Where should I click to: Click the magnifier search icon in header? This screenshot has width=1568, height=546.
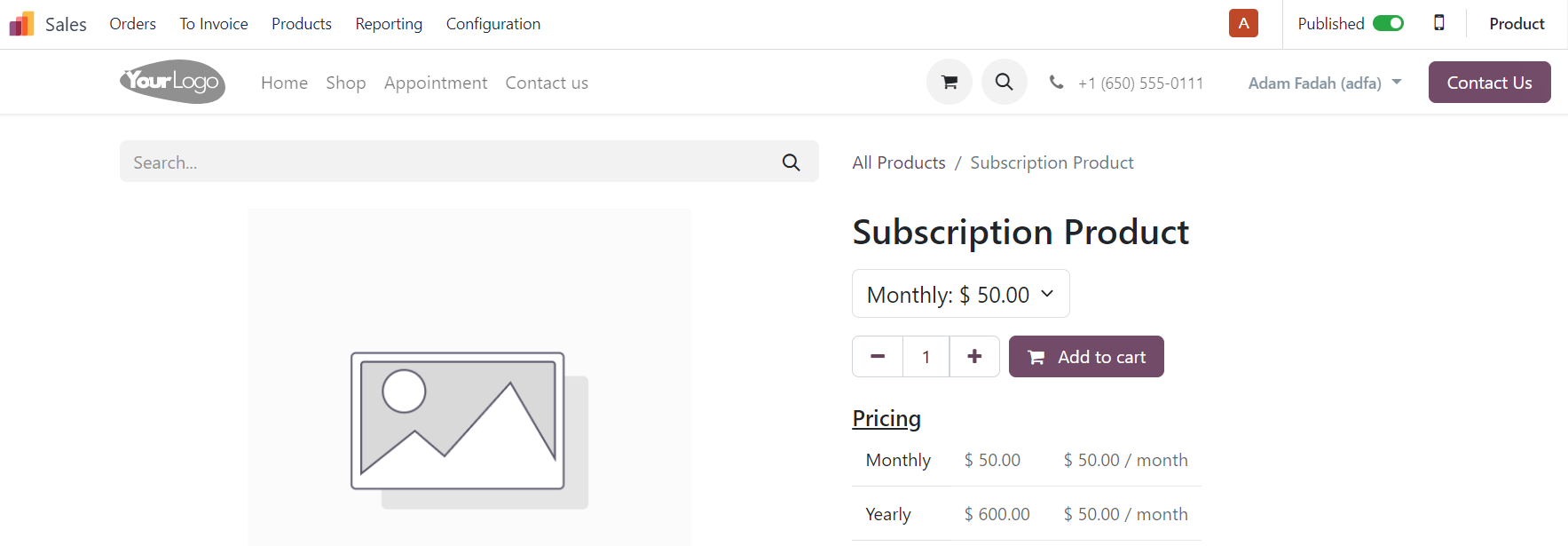pos(1005,82)
